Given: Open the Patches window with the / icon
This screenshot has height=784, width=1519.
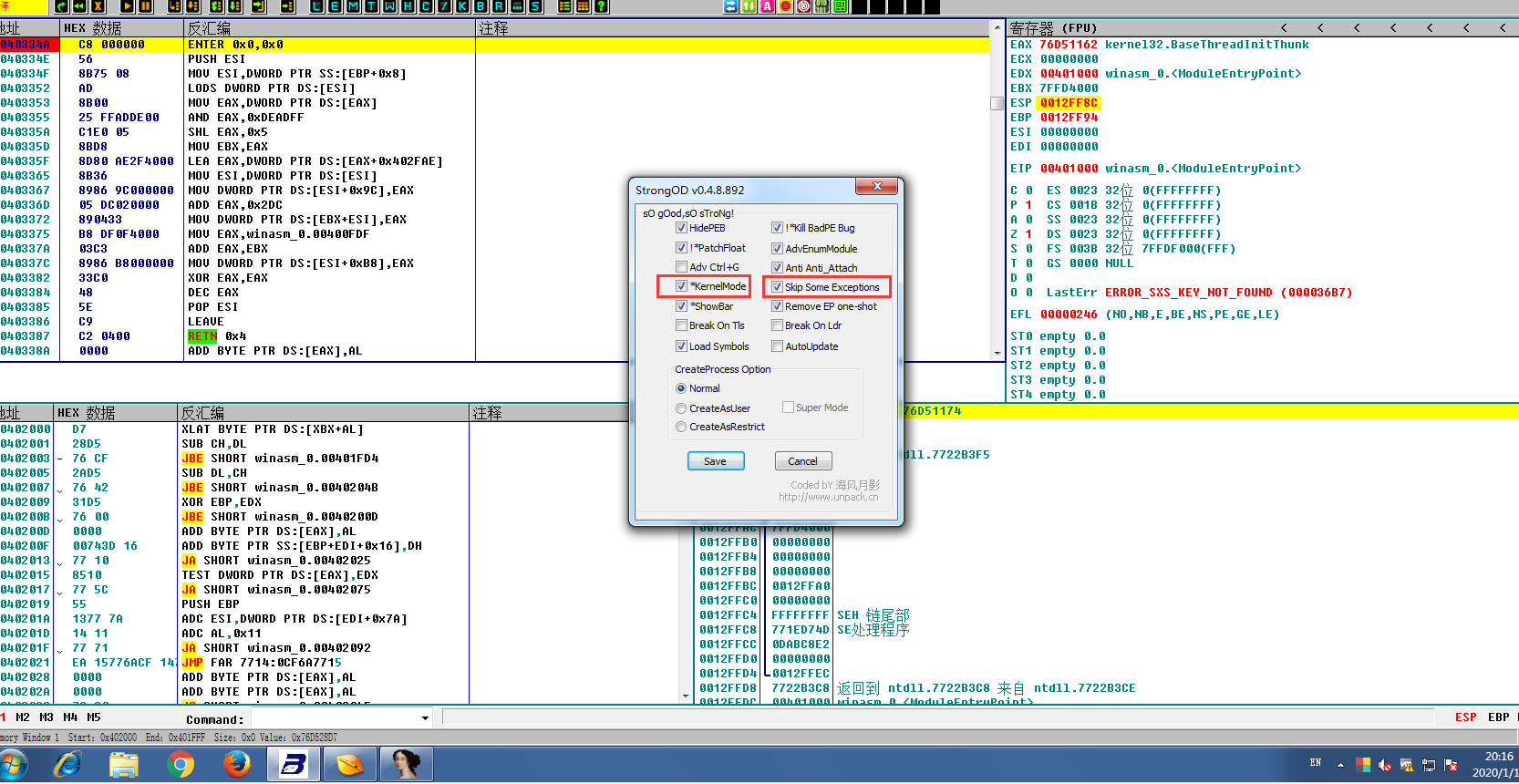Looking at the screenshot, I should 444,6.
